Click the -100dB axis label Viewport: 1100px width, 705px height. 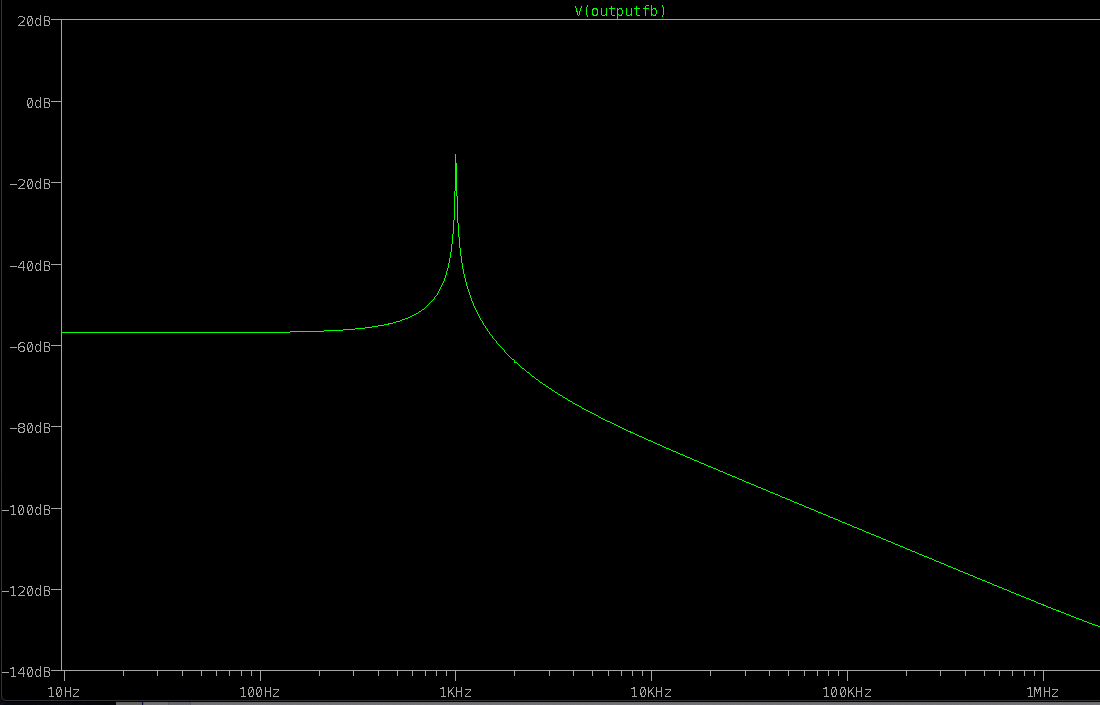[26, 509]
